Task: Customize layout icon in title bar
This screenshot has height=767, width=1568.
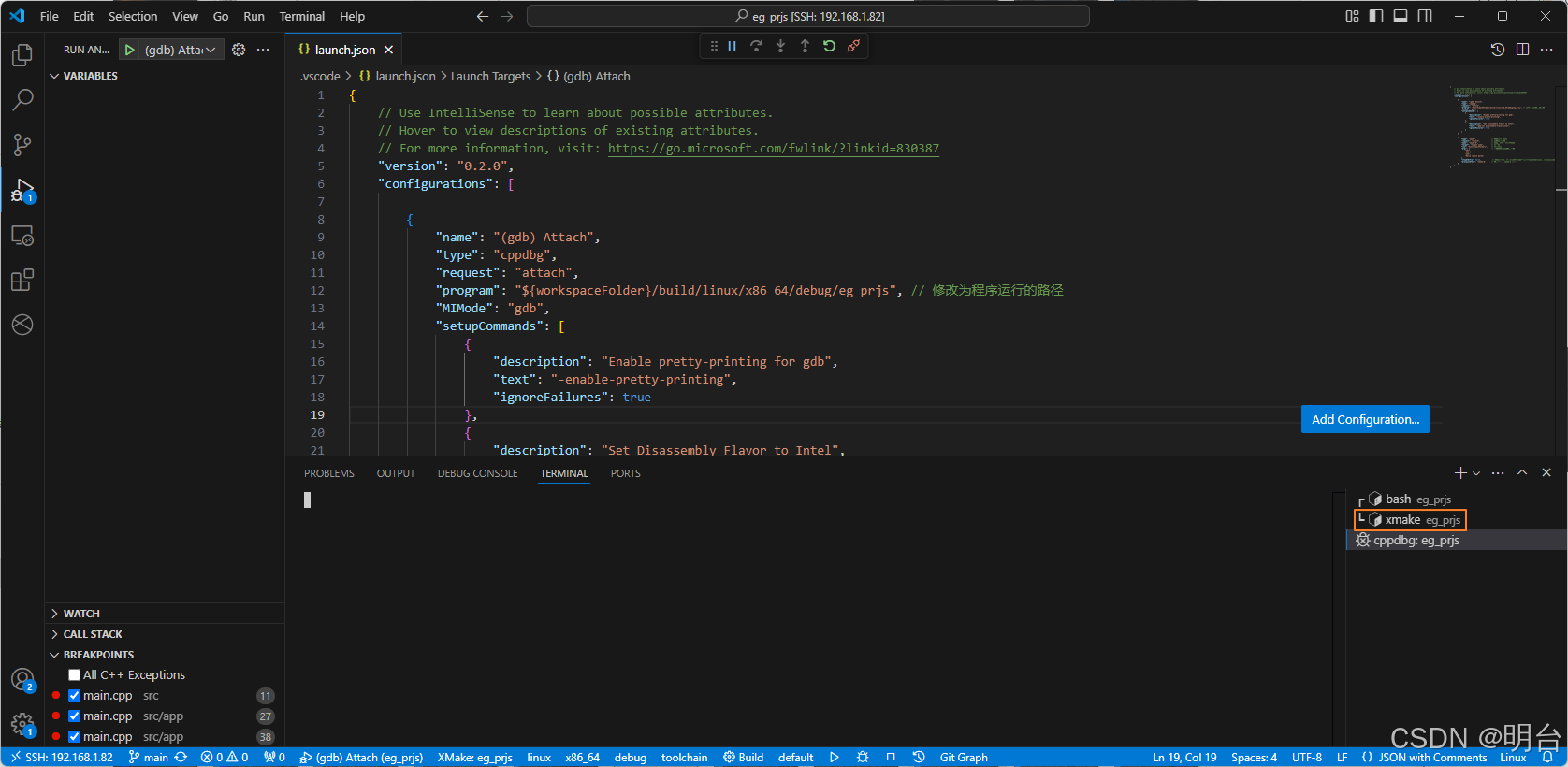Action: pyautogui.click(x=1352, y=16)
